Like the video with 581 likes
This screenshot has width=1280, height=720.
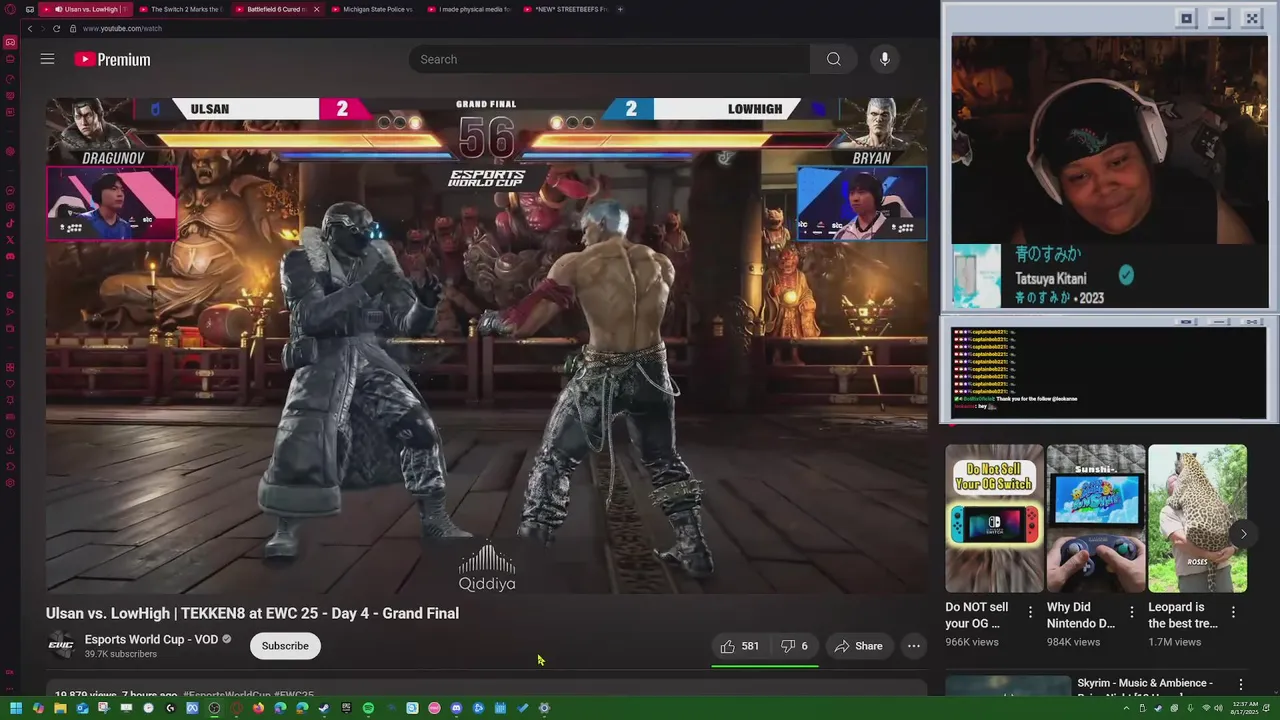(740, 646)
